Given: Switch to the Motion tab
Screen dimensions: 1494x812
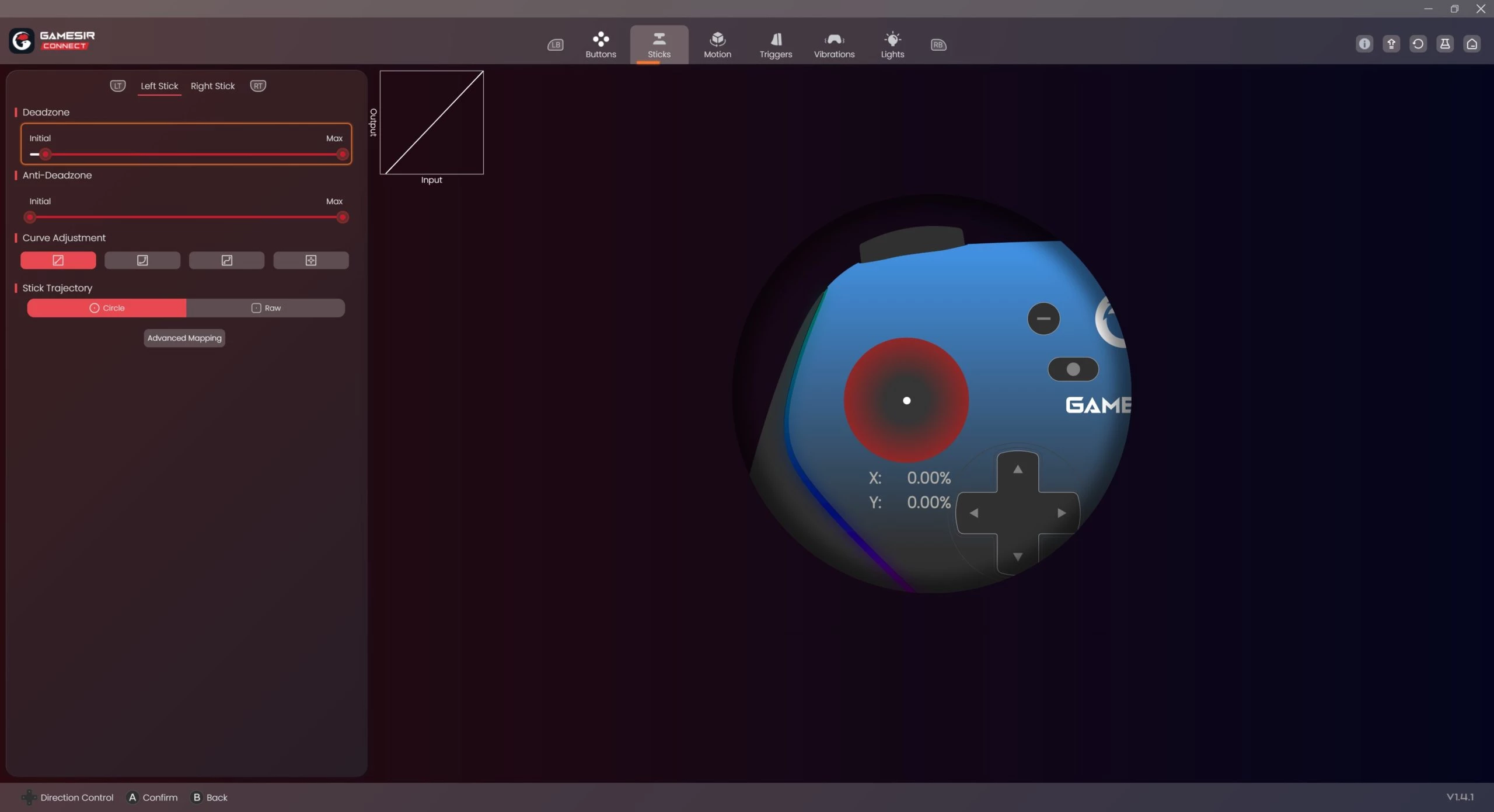Looking at the screenshot, I should pos(717,44).
